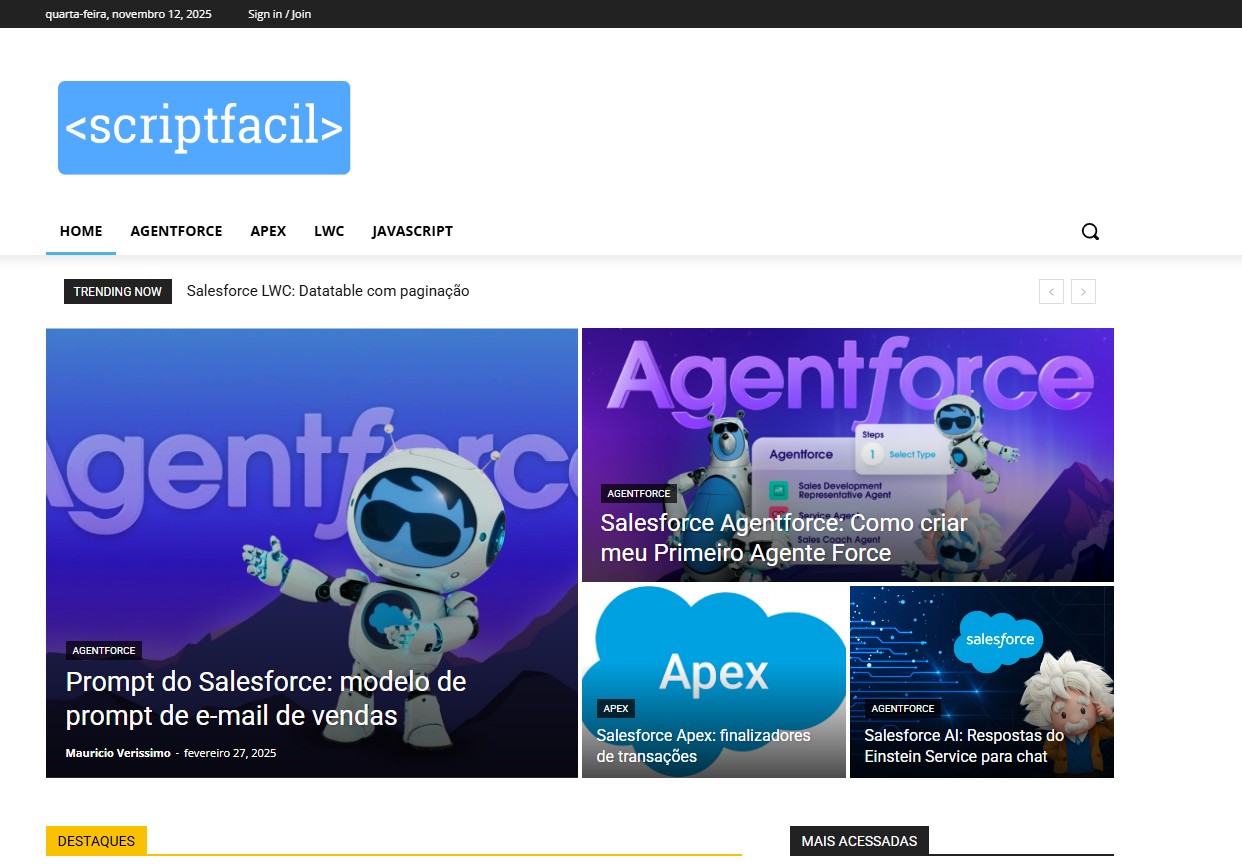Viewport: 1242px width, 866px height.
Task: Show previous trending article arrow
Action: 1051,292
